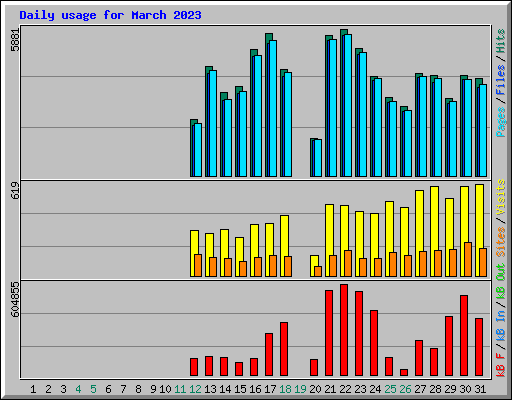Click day 5 on the x-axis
This screenshot has width=512, height=400.
93,389
